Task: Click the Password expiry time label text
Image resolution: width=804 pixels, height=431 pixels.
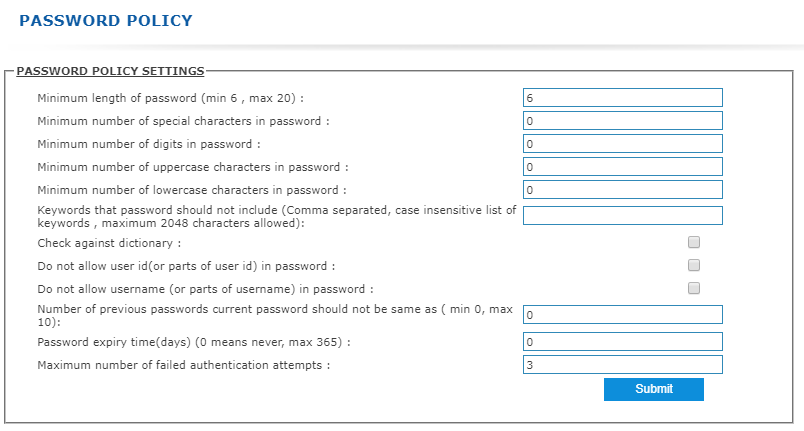Action: (x=194, y=342)
